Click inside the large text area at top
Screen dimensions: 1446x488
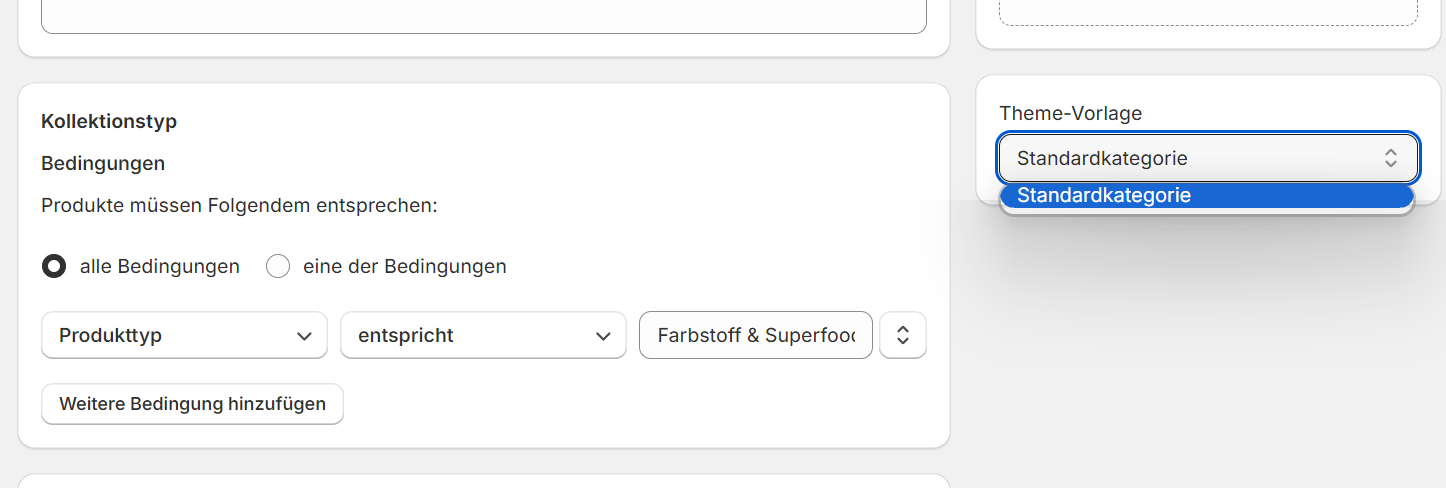[483, 15]
